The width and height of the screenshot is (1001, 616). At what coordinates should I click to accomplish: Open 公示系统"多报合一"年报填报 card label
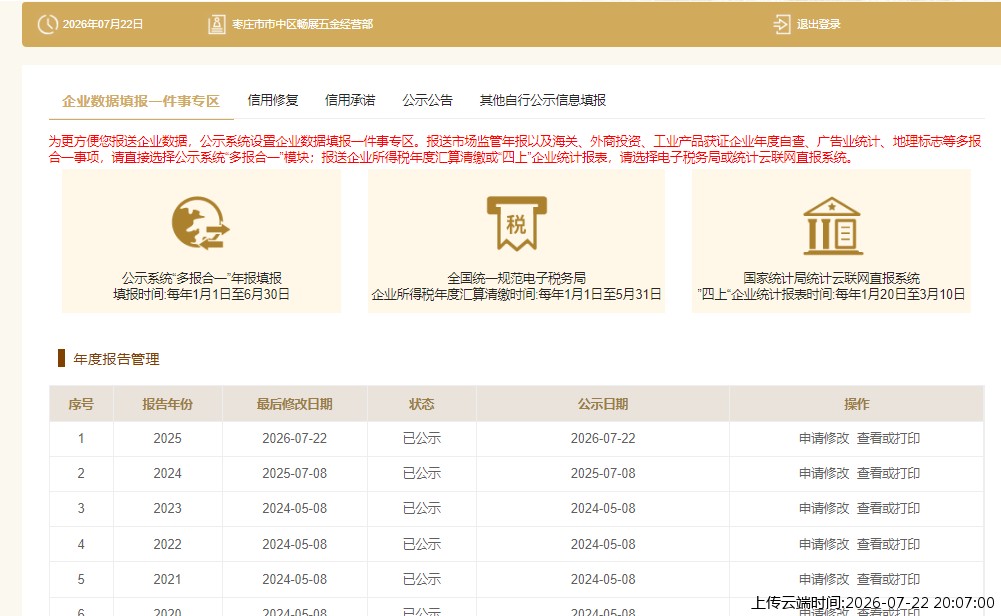(202, 278)
